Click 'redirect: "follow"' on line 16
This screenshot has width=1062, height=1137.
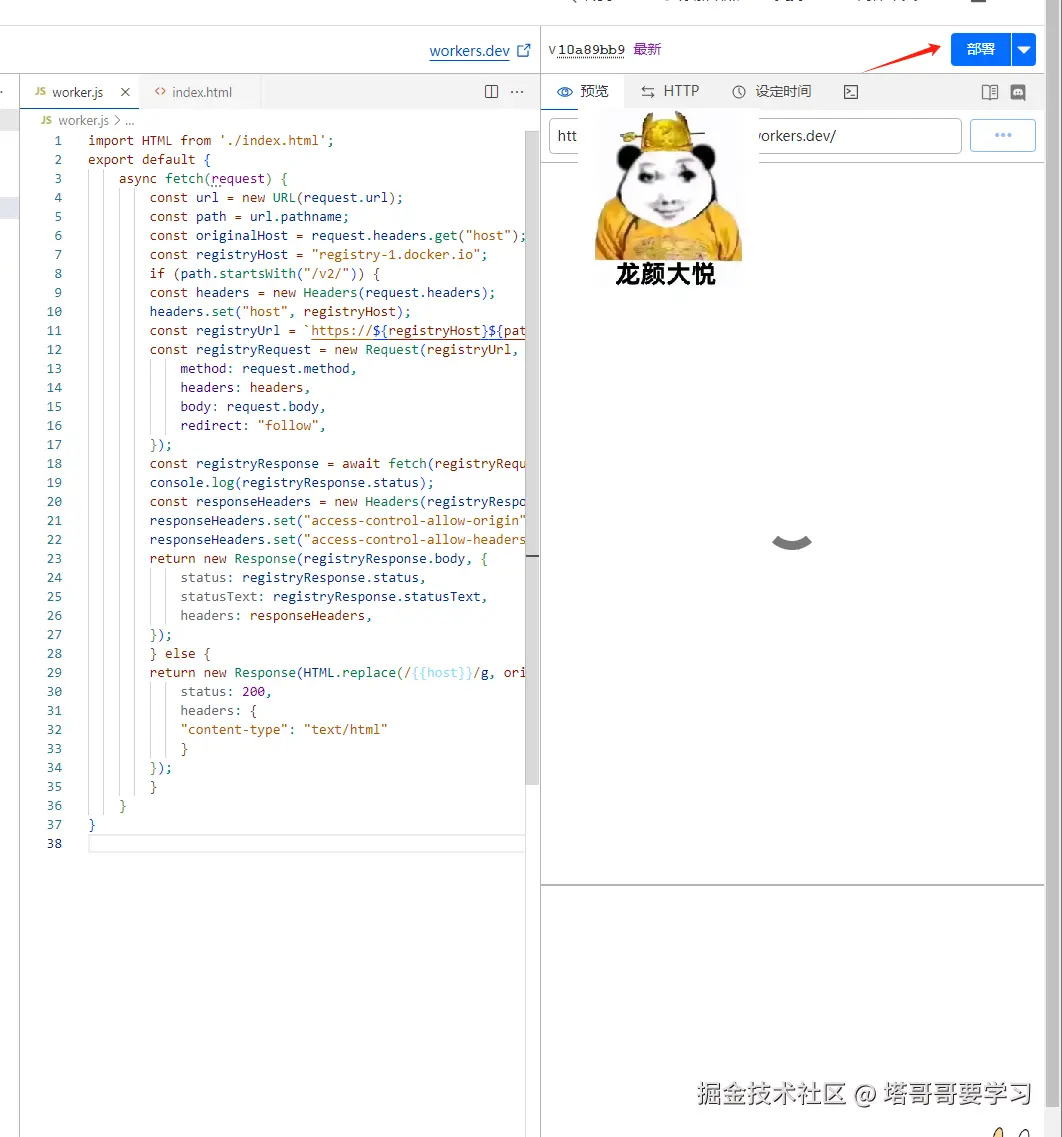pyautogui.click(x=250, y=426)
